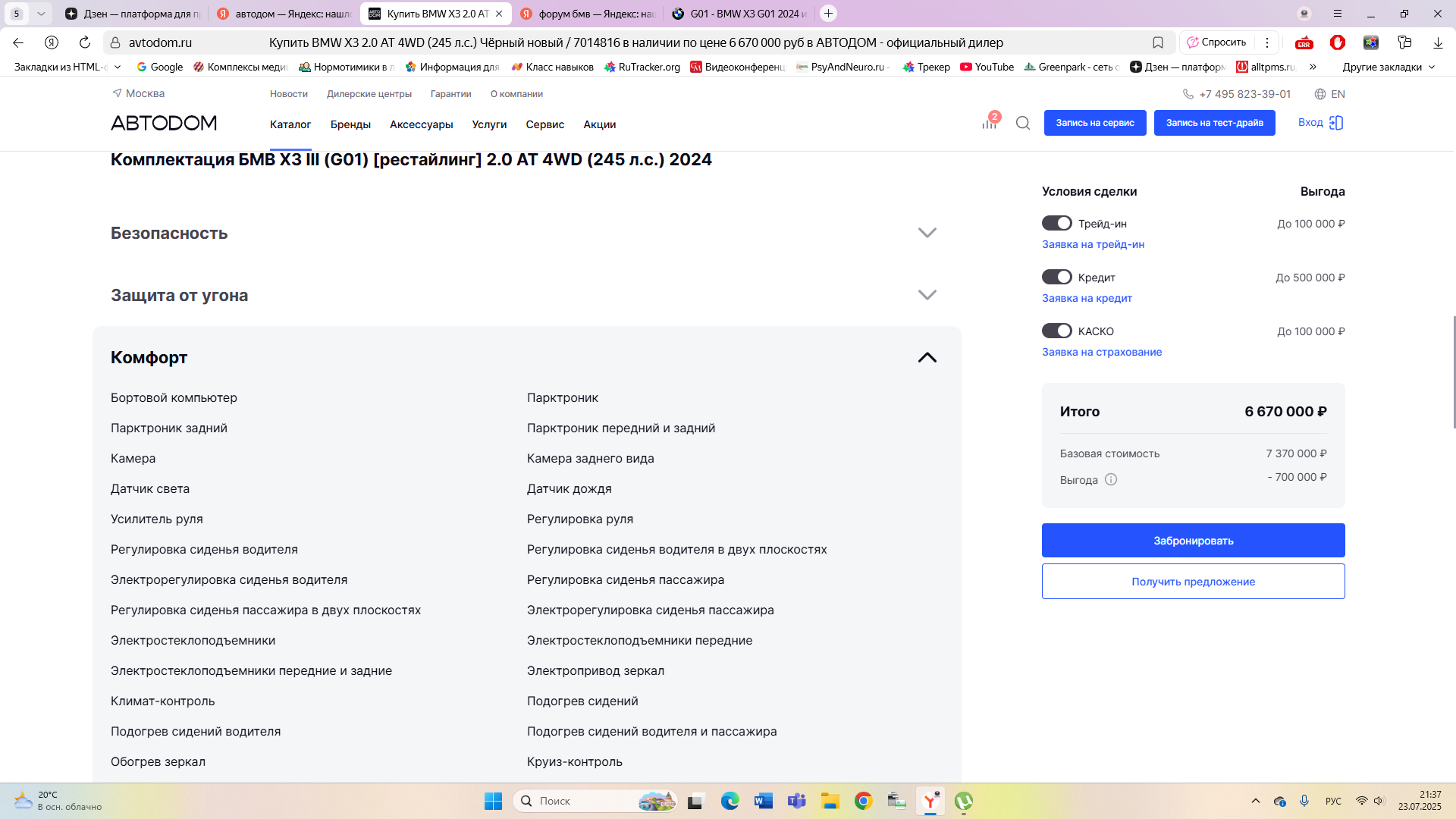Switch to the G01 - BMW X3 tab
Viewport: 1456px width, 819px height.
click(x=739, y=14)
